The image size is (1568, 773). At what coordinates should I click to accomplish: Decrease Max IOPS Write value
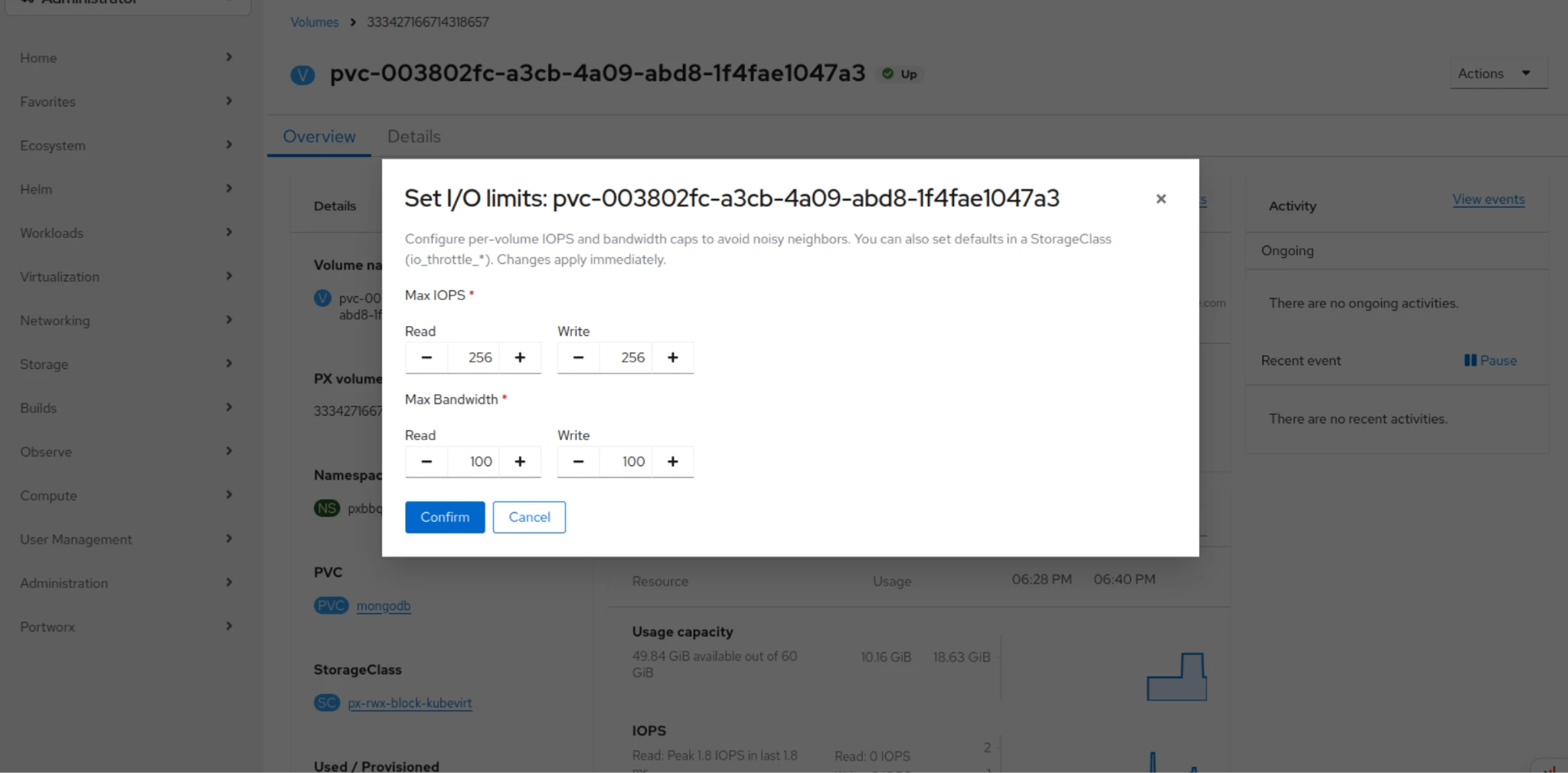pyautogui.click(x=579, y=357)
